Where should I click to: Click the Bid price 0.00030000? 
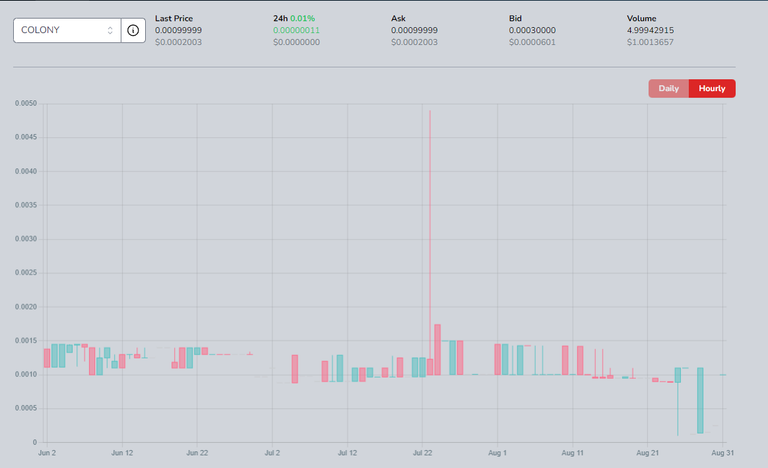pyautogui.click(x=532, y=30)
